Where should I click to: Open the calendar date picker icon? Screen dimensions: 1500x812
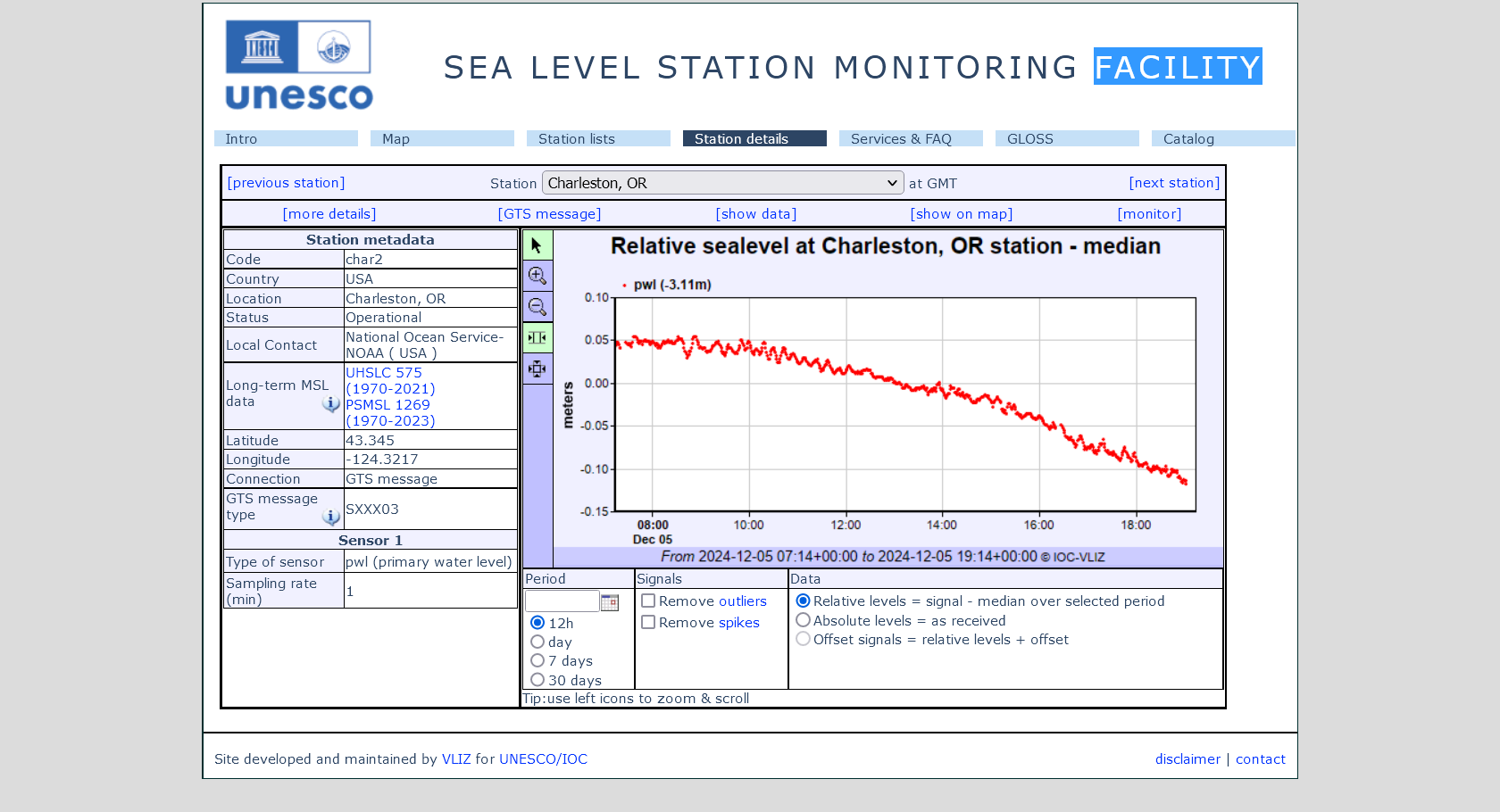pyautogui.click(x=610, y=602)
